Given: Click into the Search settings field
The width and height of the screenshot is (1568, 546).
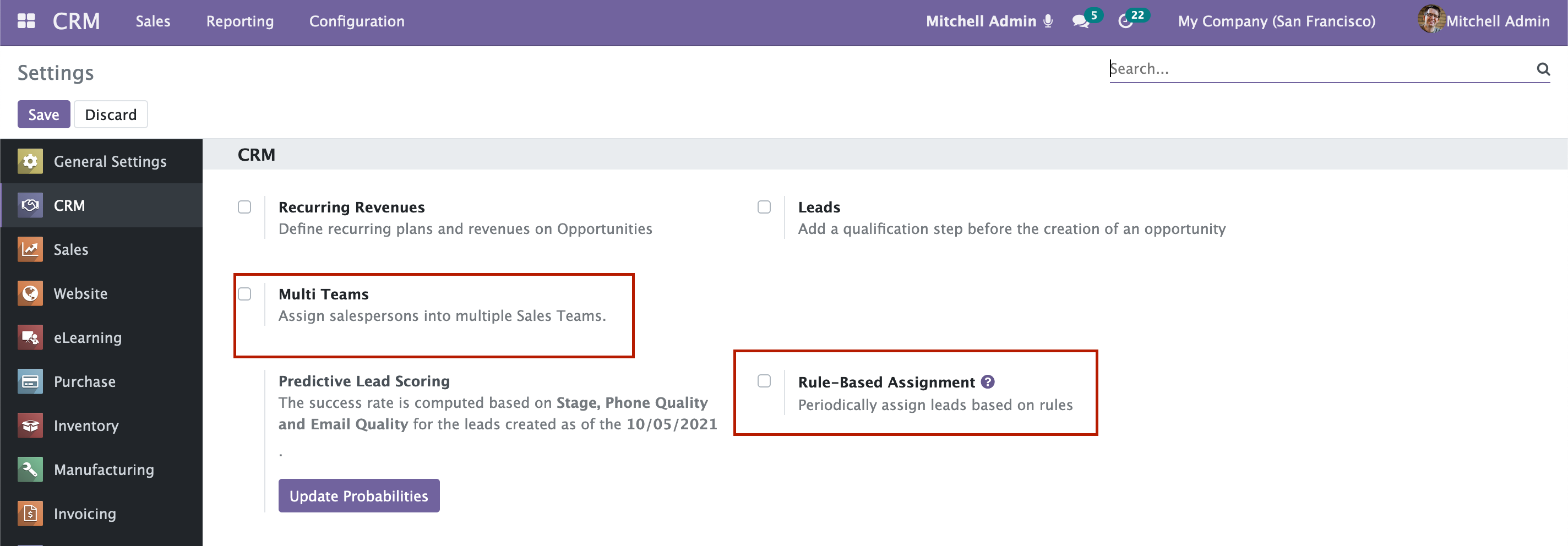Looking at the screenshot, I should tap(1315, 69).
